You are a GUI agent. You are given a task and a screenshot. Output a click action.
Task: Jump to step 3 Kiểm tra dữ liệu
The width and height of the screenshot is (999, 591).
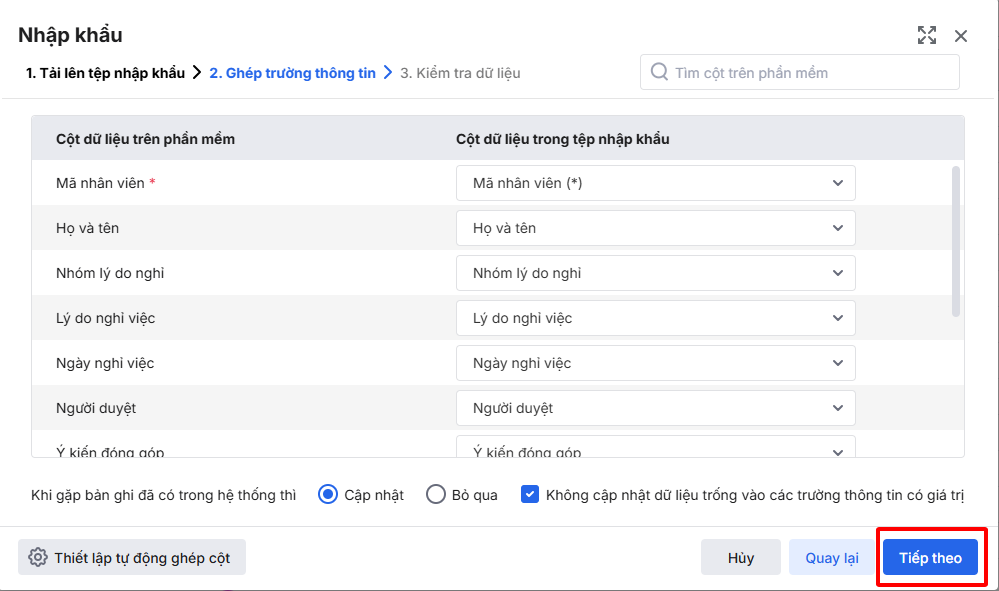[460, 73]
